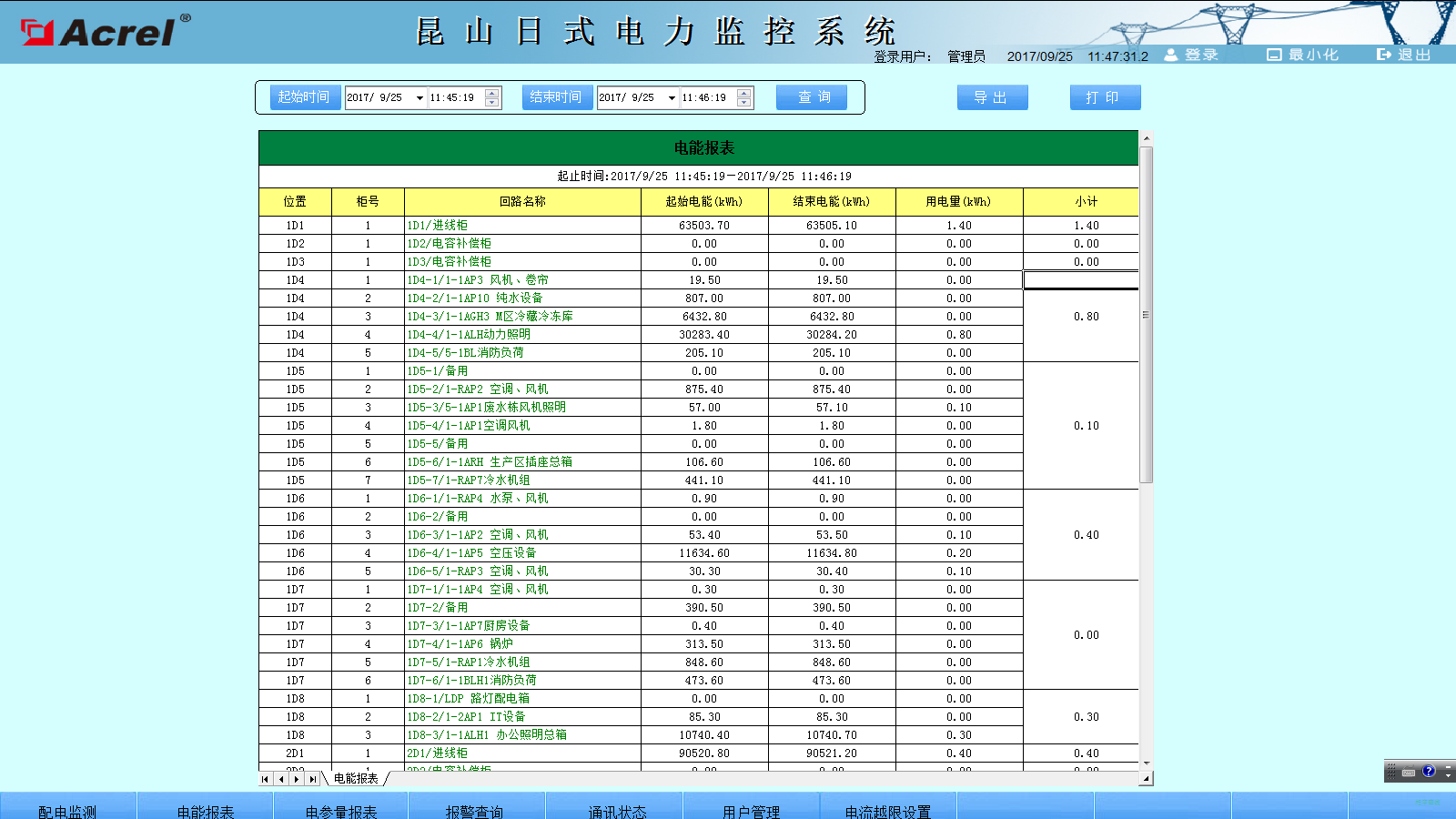Viewport: 1456px width, 819px height.
Task: Click the 1D4-4/1-1ALH动力照明 cell
Action: (522, 335)
